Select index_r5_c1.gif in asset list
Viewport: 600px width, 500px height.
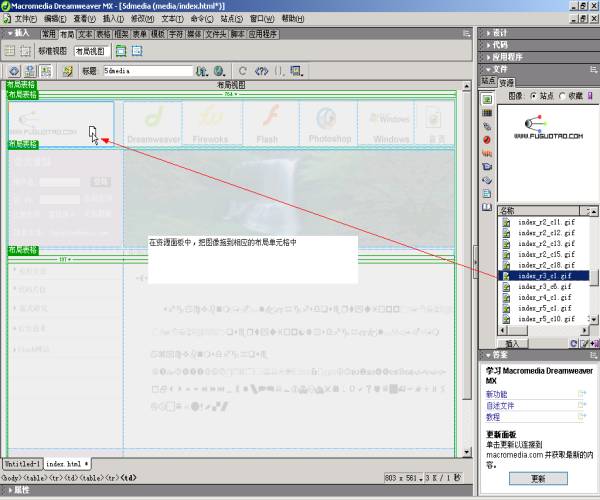[x=544, y=308]
